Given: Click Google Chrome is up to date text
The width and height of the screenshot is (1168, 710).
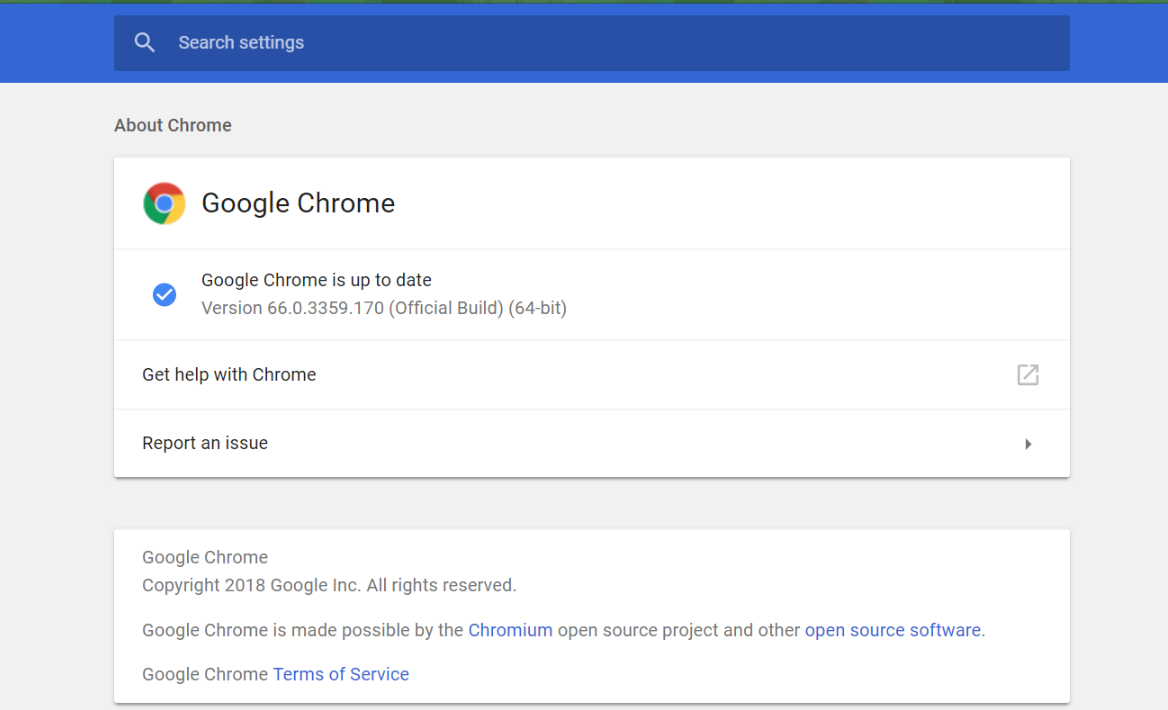Looking at the screenshot, I should [x=316, y=280].
